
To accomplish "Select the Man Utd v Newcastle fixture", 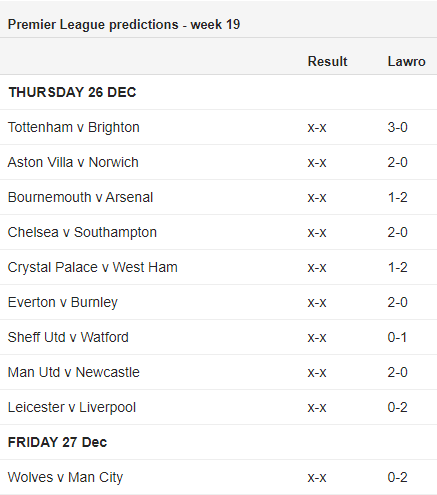I will pos(74,372).
